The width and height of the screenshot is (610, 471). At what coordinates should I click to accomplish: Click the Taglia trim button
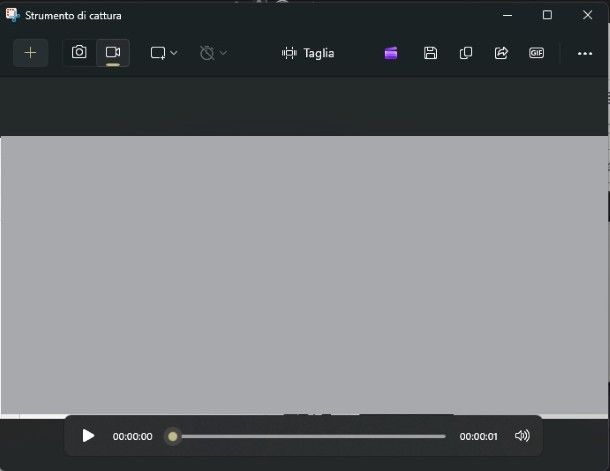click(308, 53)
